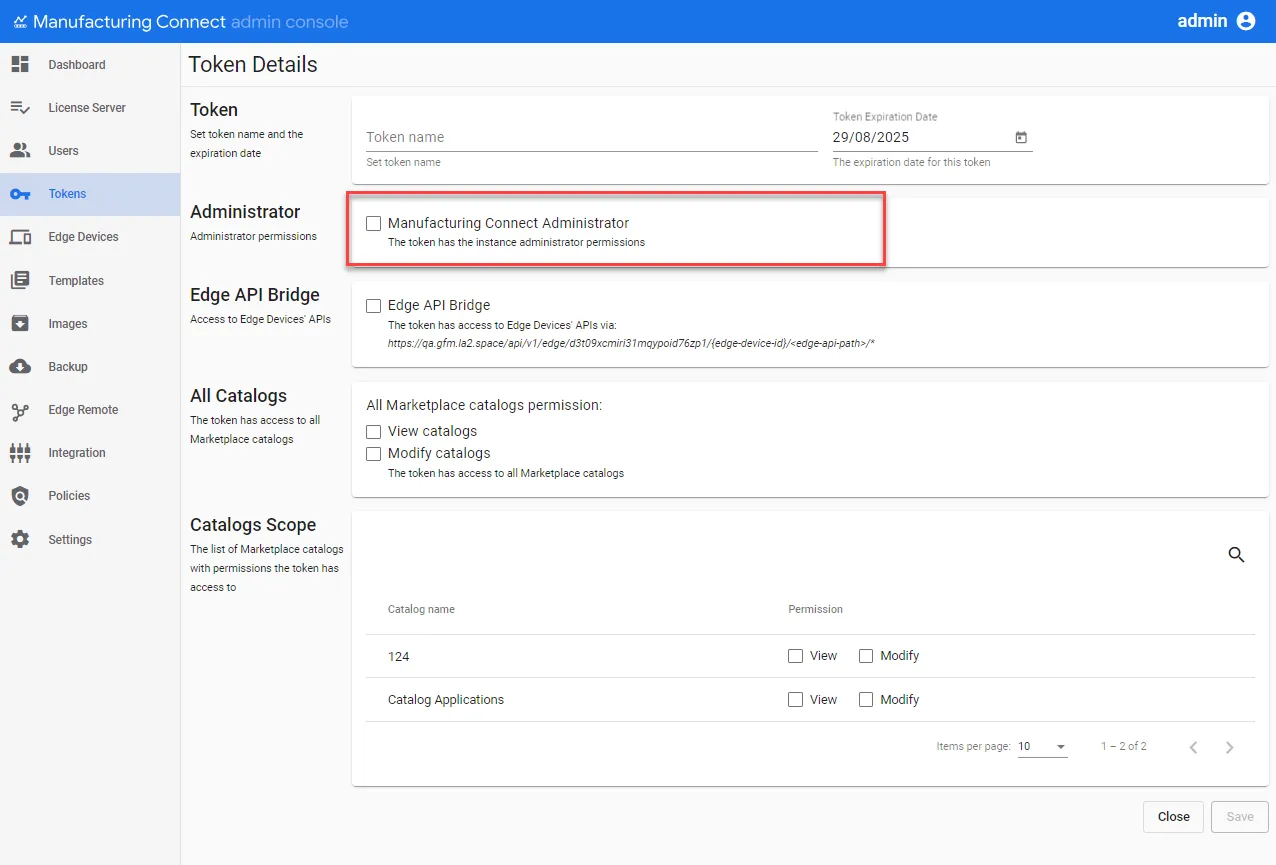Viewport: 1276px width, 865px height.
Task: Click the Policies shield icon
Action: tap(20, 496)
